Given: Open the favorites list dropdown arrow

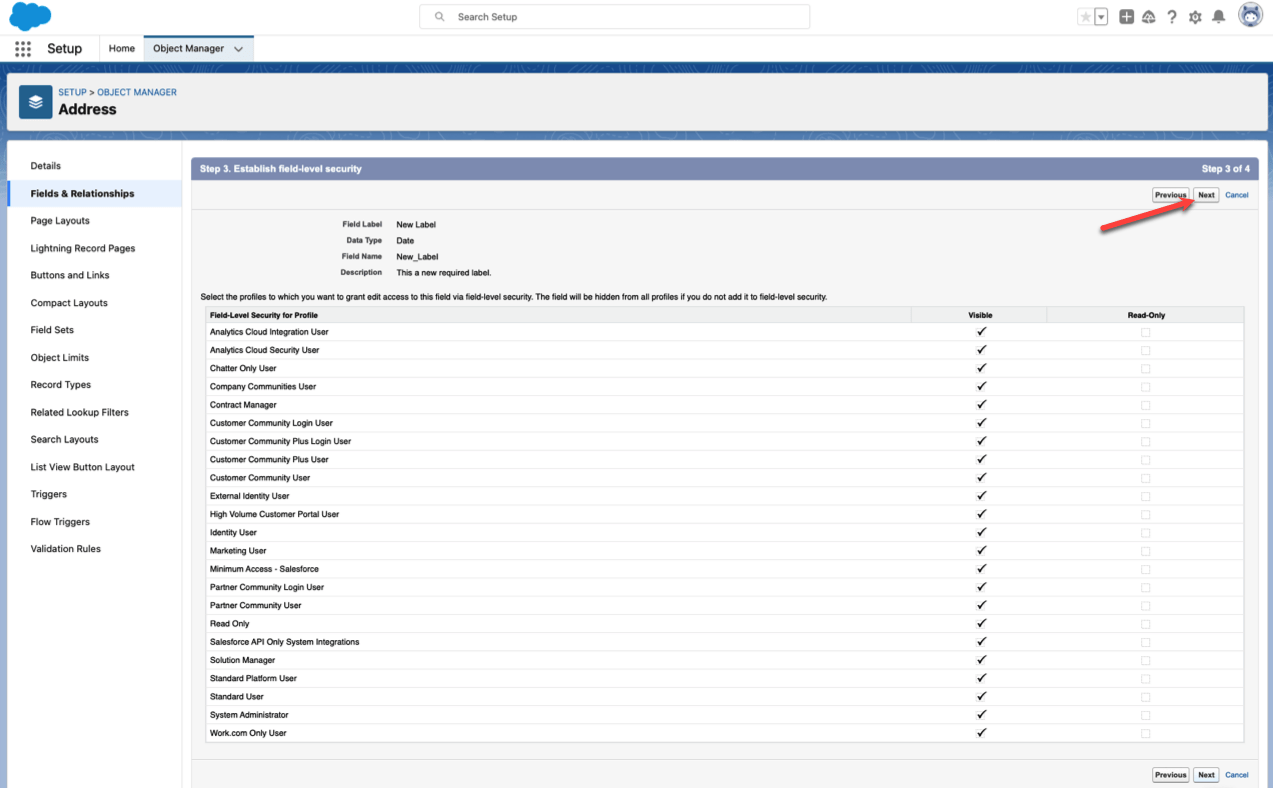Looking at the screenshot, I should click(1101, 17).
